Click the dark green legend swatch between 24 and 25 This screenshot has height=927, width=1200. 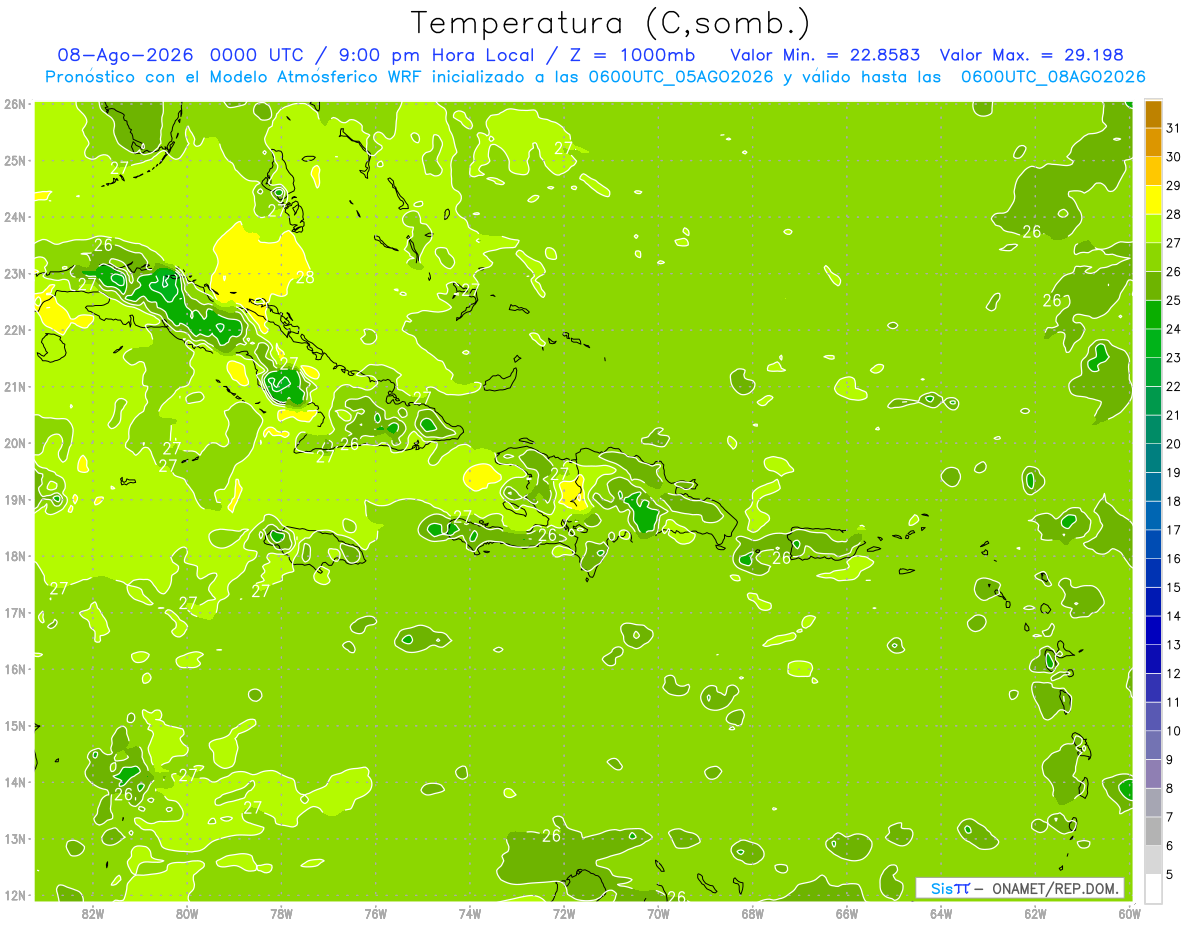coord(1153,315)
